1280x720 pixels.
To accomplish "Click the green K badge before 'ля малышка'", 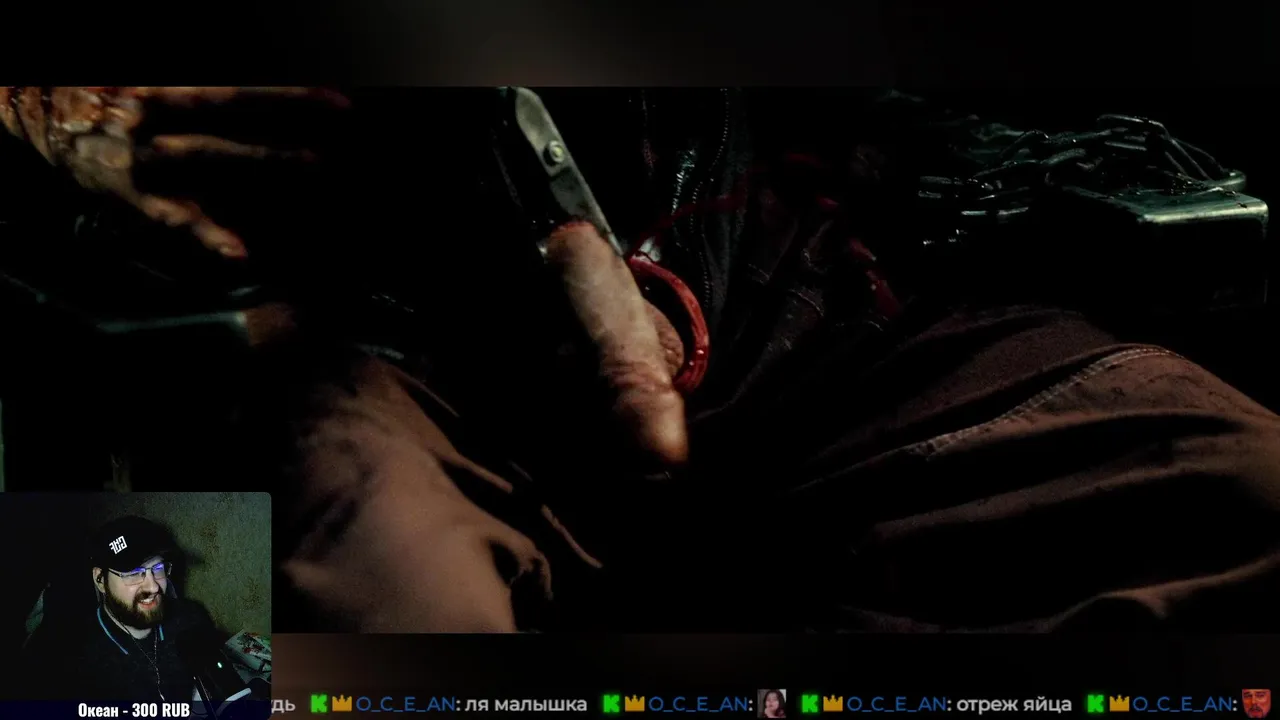I will coord(319,704).
